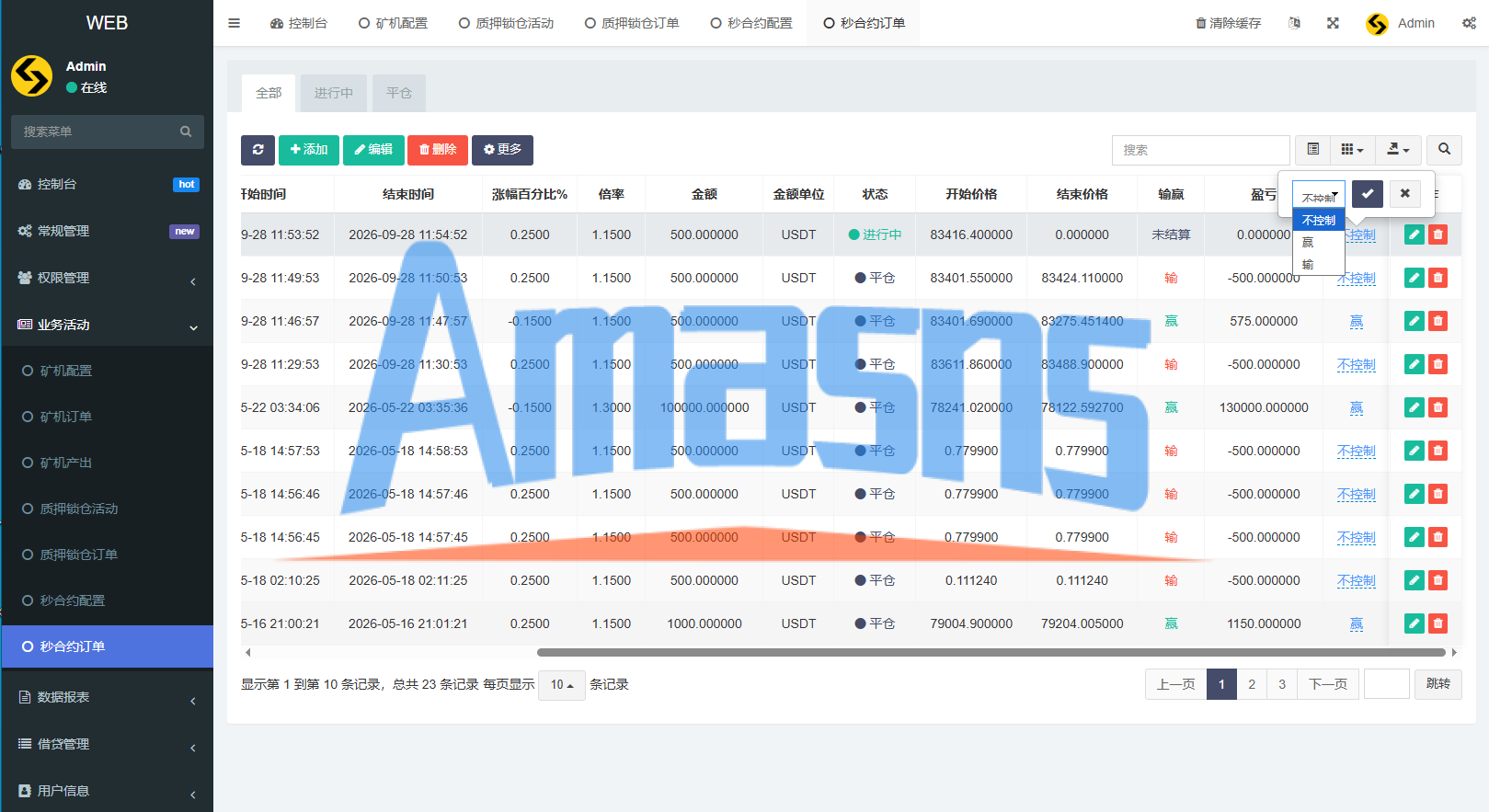Click 清除缓存 in the top bar
1489x812 pixels.
point(1228,23)
